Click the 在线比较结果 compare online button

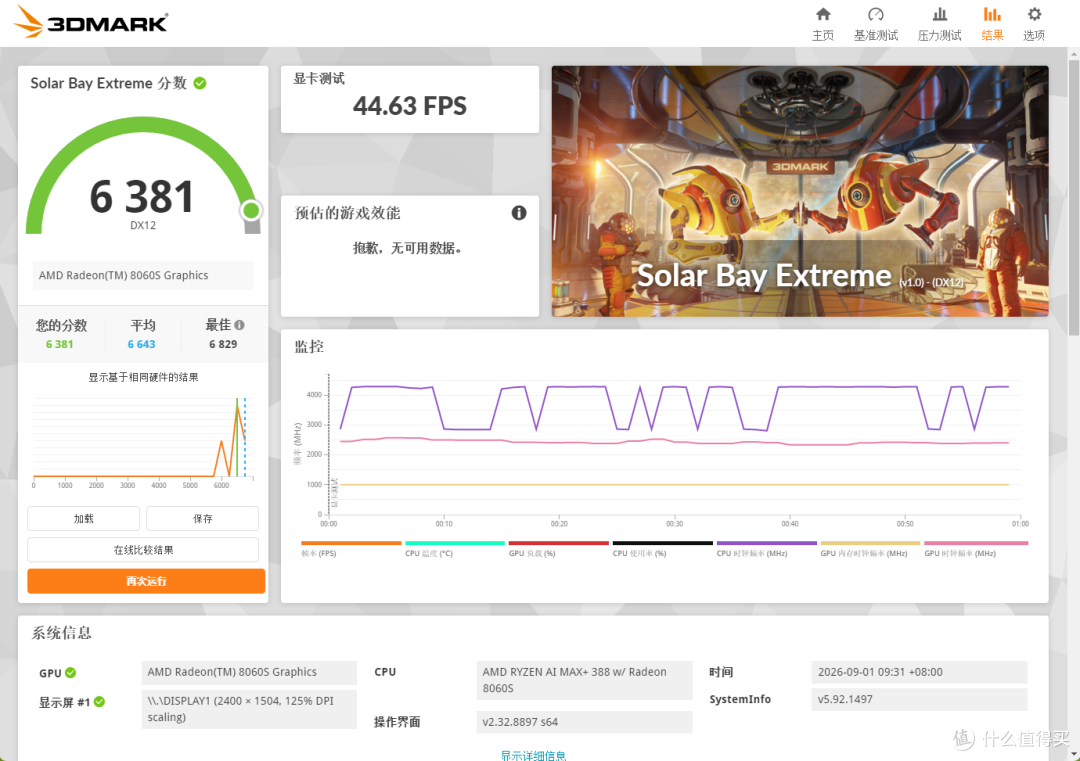[143, 550]
